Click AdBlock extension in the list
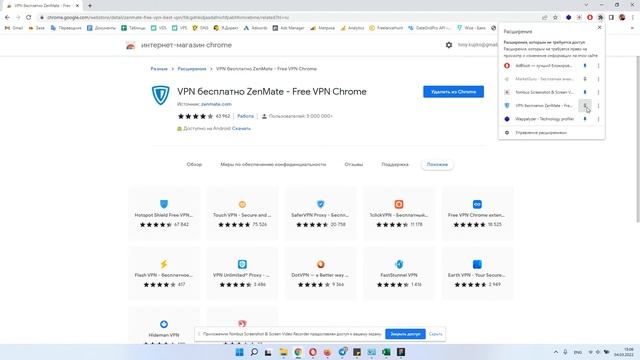This screenshot has width=640, height=360. [x=539, y=66]
